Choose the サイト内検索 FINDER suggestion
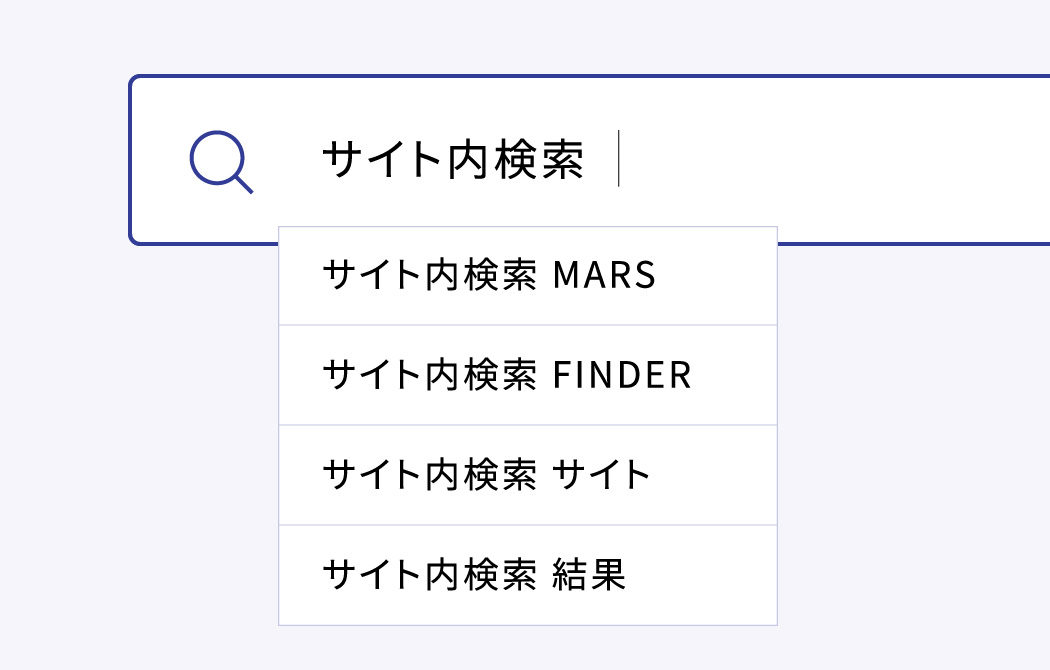The height and width of the screenshot is (670, 1050). pyautogui.click(x=528, y=375)
